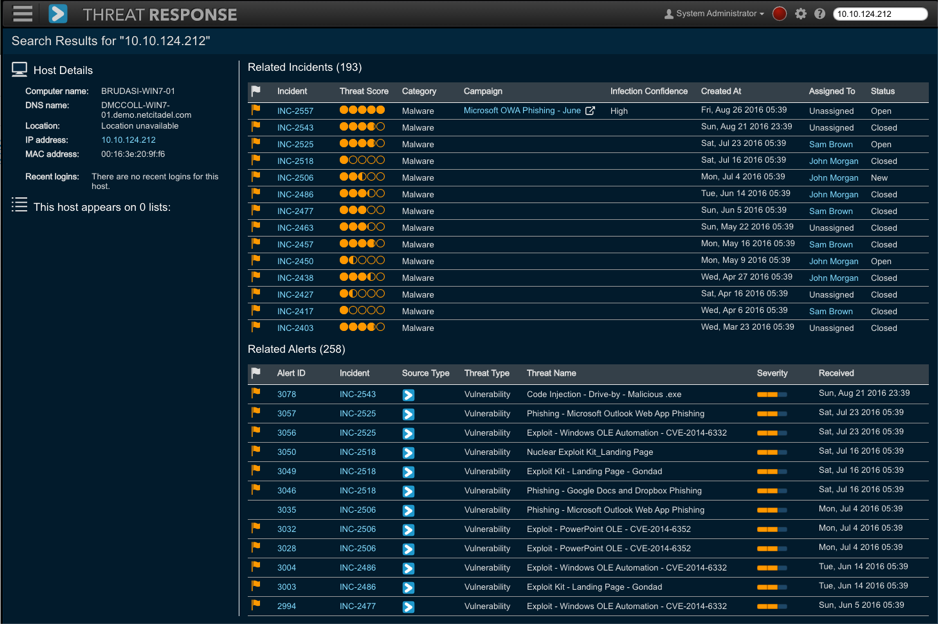This screenshot has height=624, width=938.
Task: Click source type icon for alert 3004
Action: [409, 568]
